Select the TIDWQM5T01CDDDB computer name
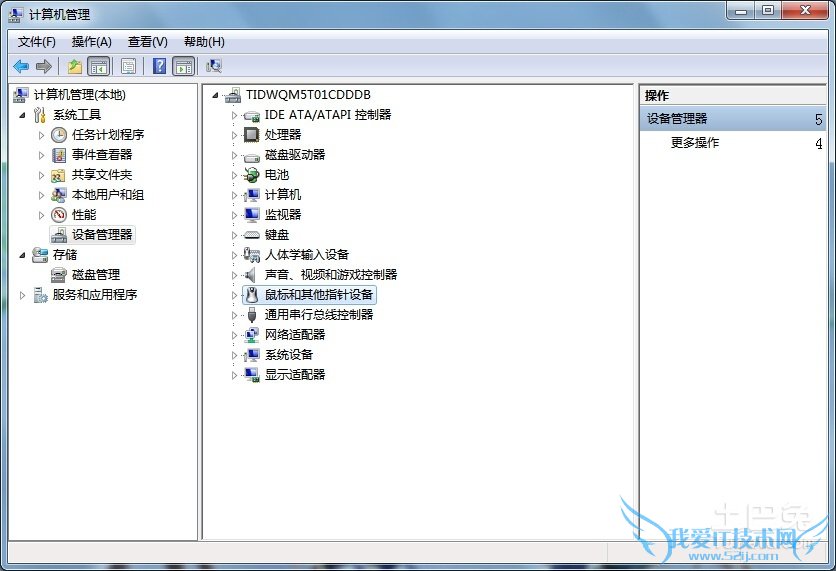836x571 pixels. (308, 95)
